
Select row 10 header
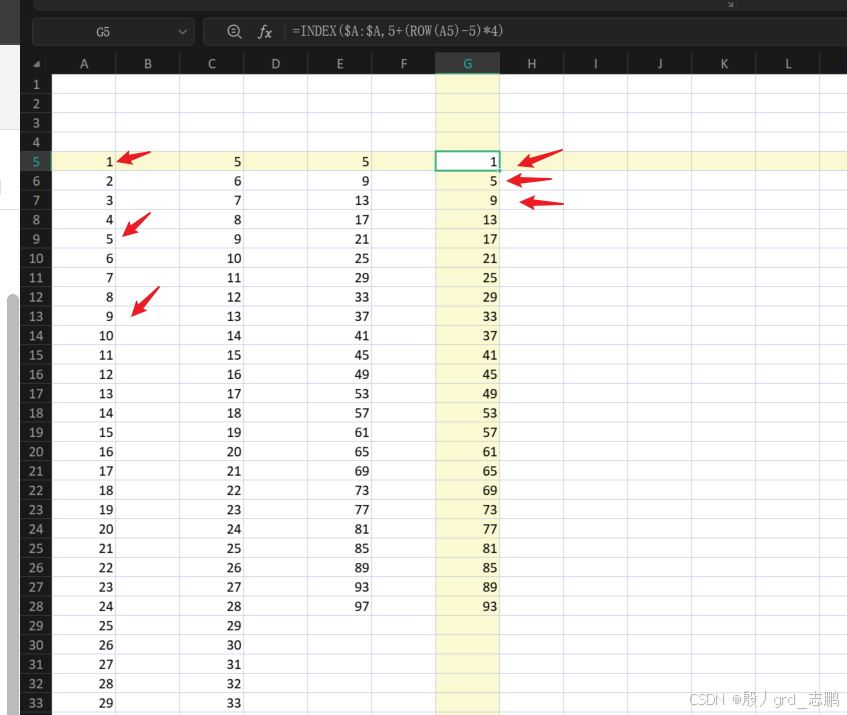tap(36, 258)
